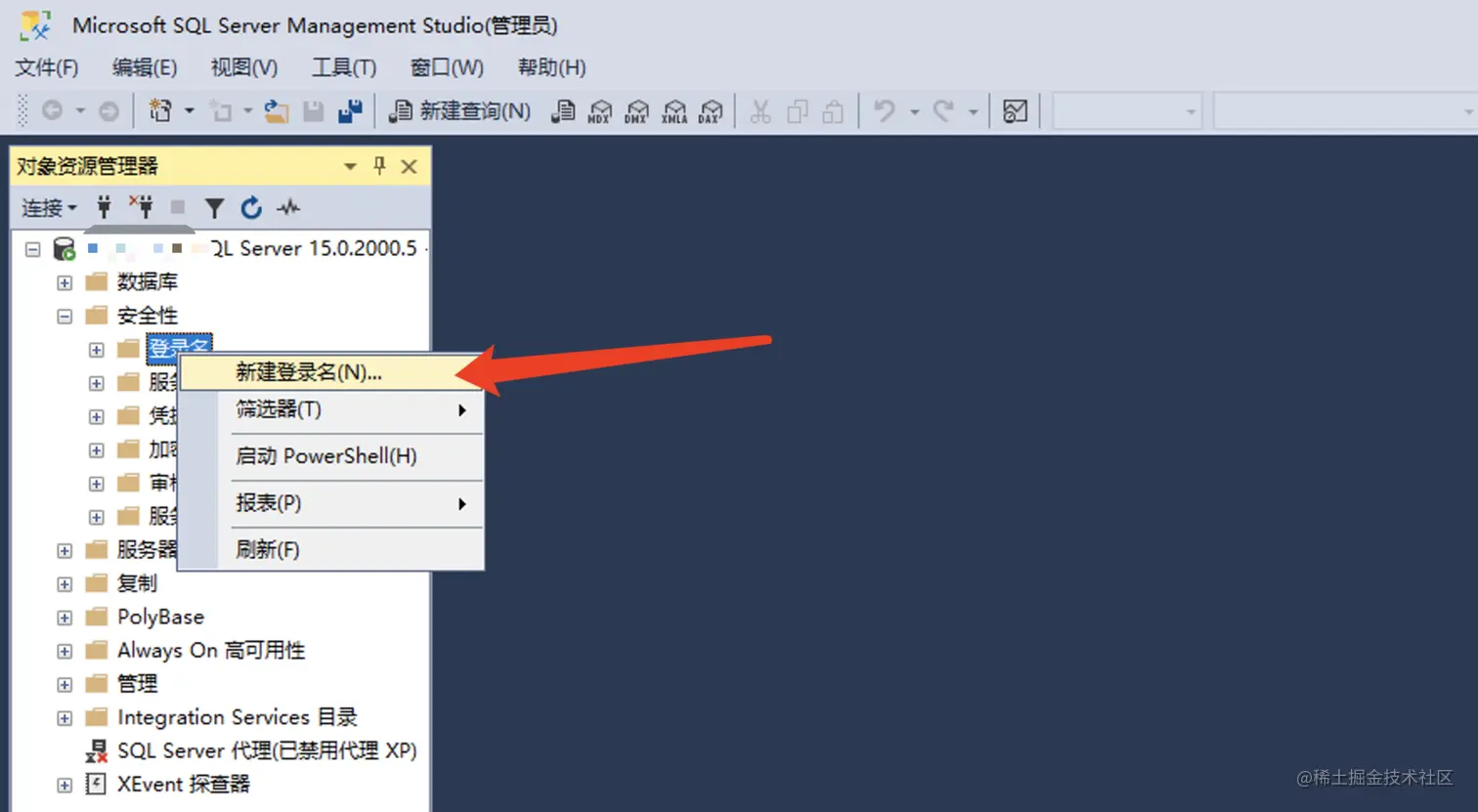Click the empty database combo box in toolbar
Viewport: 1478px width, 812px height.
coord(1127,111)
